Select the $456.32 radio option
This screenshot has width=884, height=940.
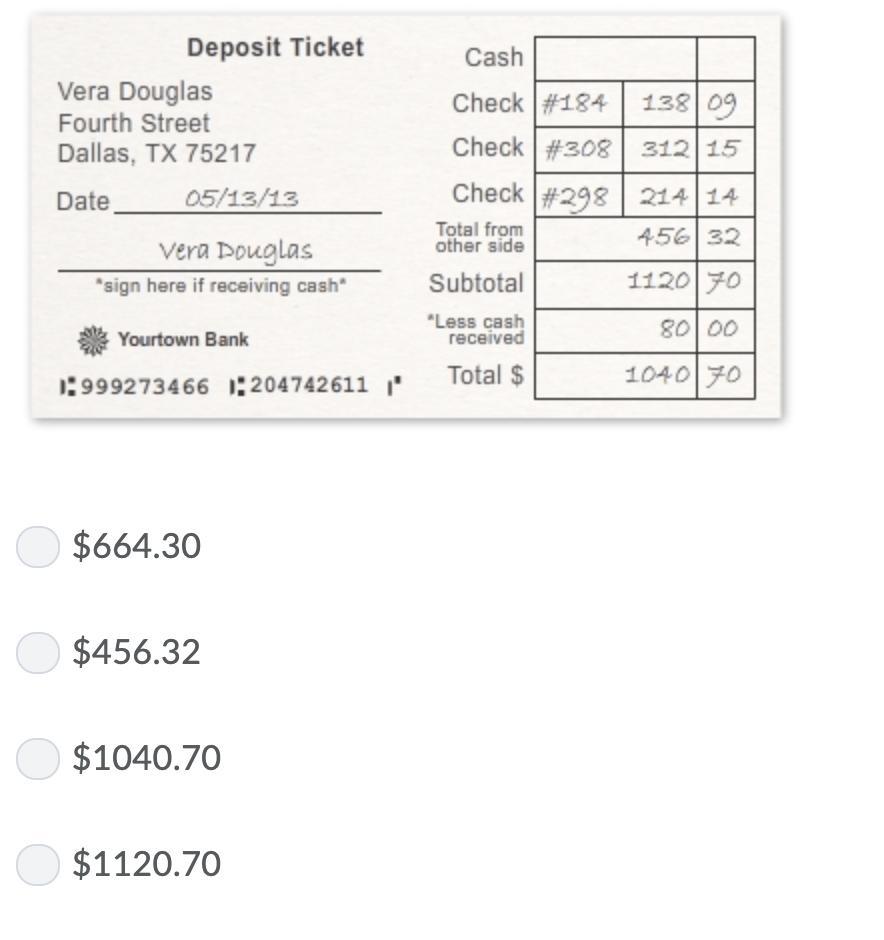(37, 652)
